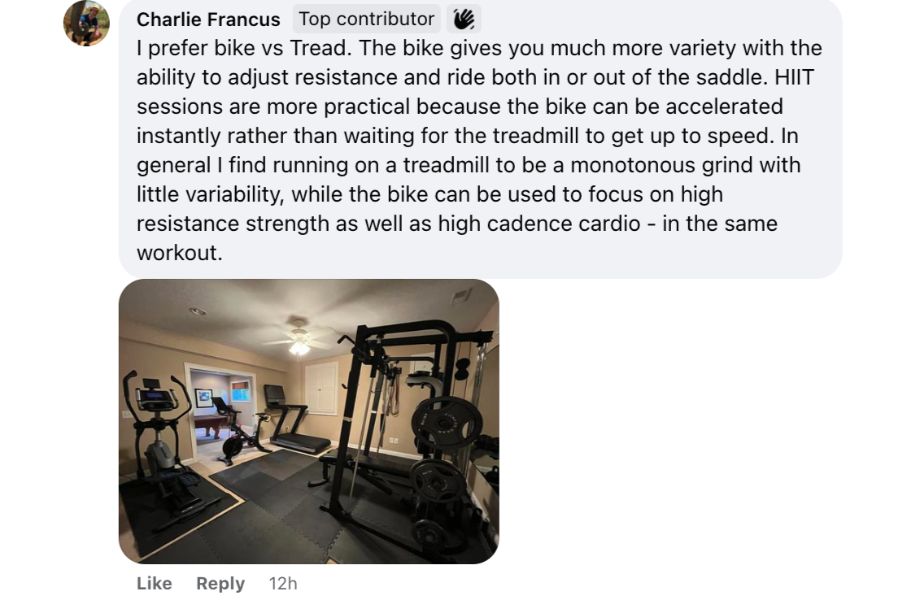Click Charlie Francus's profile avatar
920x600 pixels.
[x=87, y=19]
